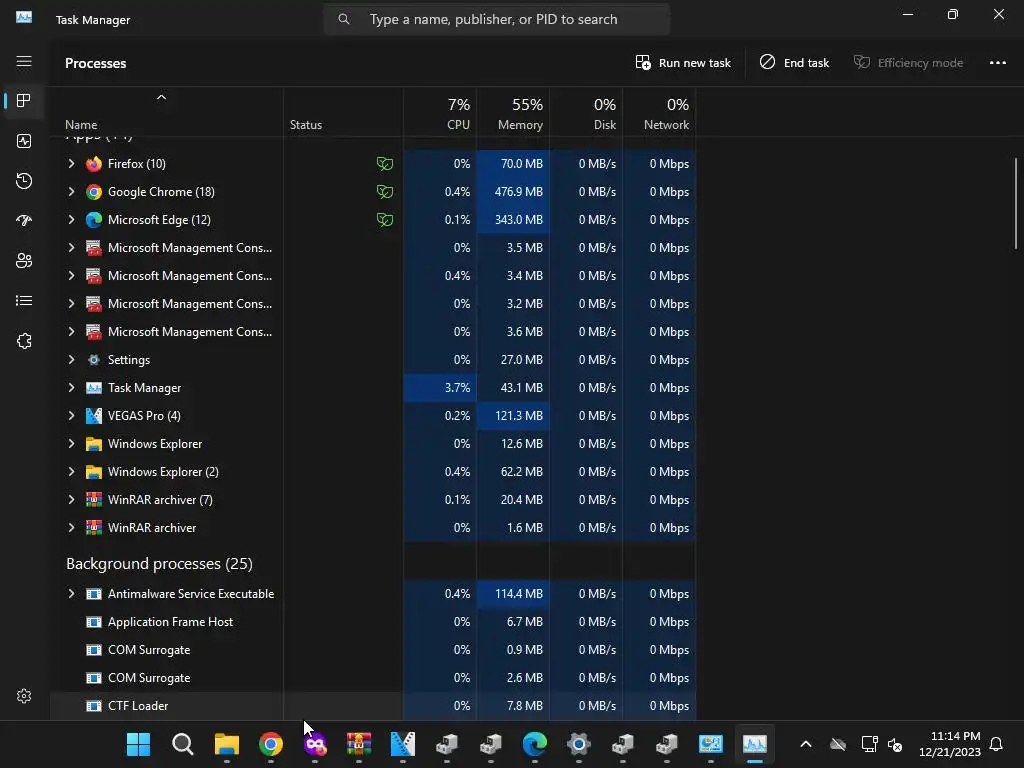Expand the WinRAR archiver (7) group
This screenshot has width=1024, height=768.
pyautogui.click(x=71, y=500)
